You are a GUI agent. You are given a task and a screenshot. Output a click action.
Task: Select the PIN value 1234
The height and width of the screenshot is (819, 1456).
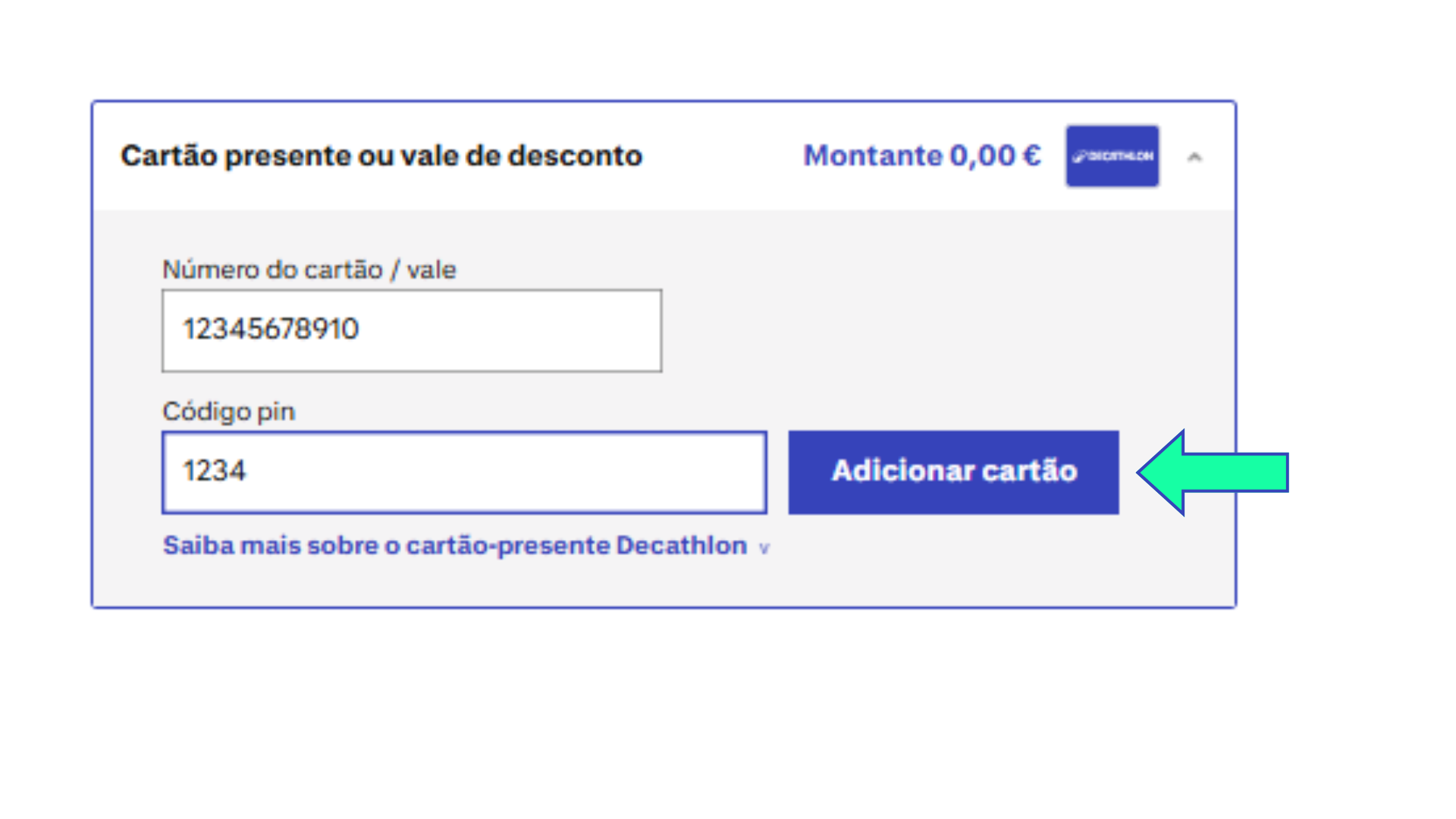(x=215, y=471)
